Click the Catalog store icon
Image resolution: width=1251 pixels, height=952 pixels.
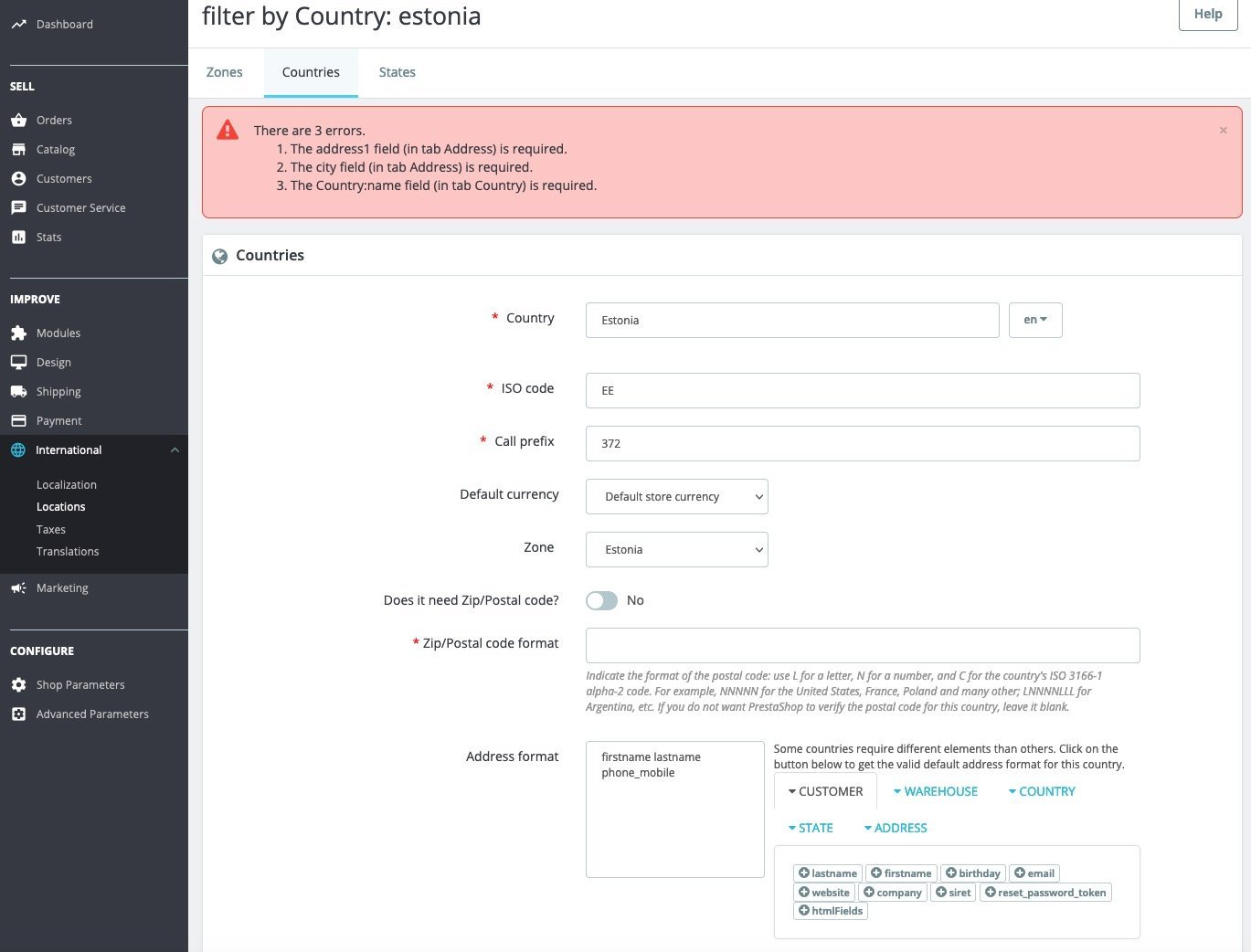(18, 150)
